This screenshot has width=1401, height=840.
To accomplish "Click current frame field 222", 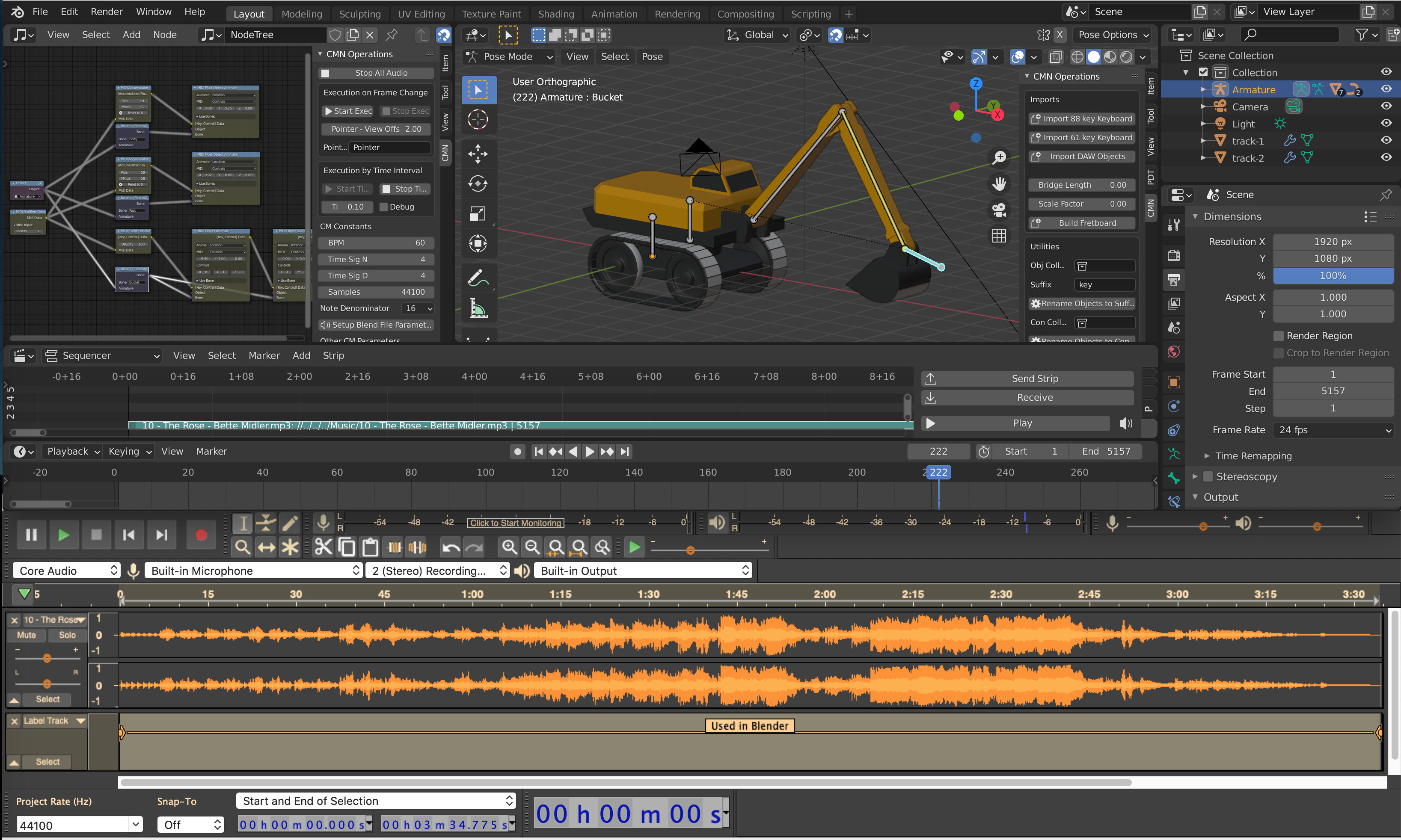I will (938, 451).
